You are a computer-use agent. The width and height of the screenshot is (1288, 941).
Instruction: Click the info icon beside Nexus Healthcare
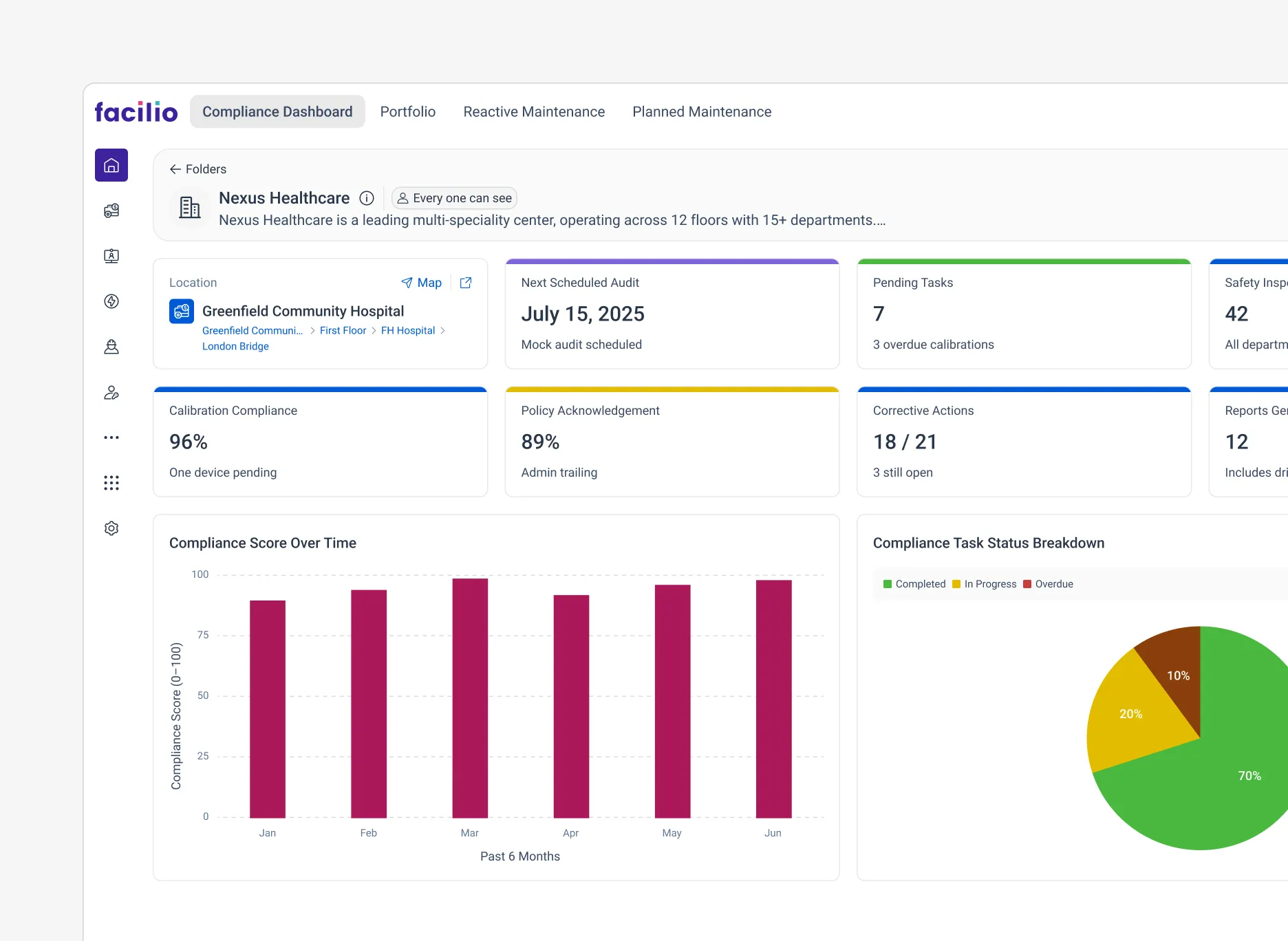(367, 198)
